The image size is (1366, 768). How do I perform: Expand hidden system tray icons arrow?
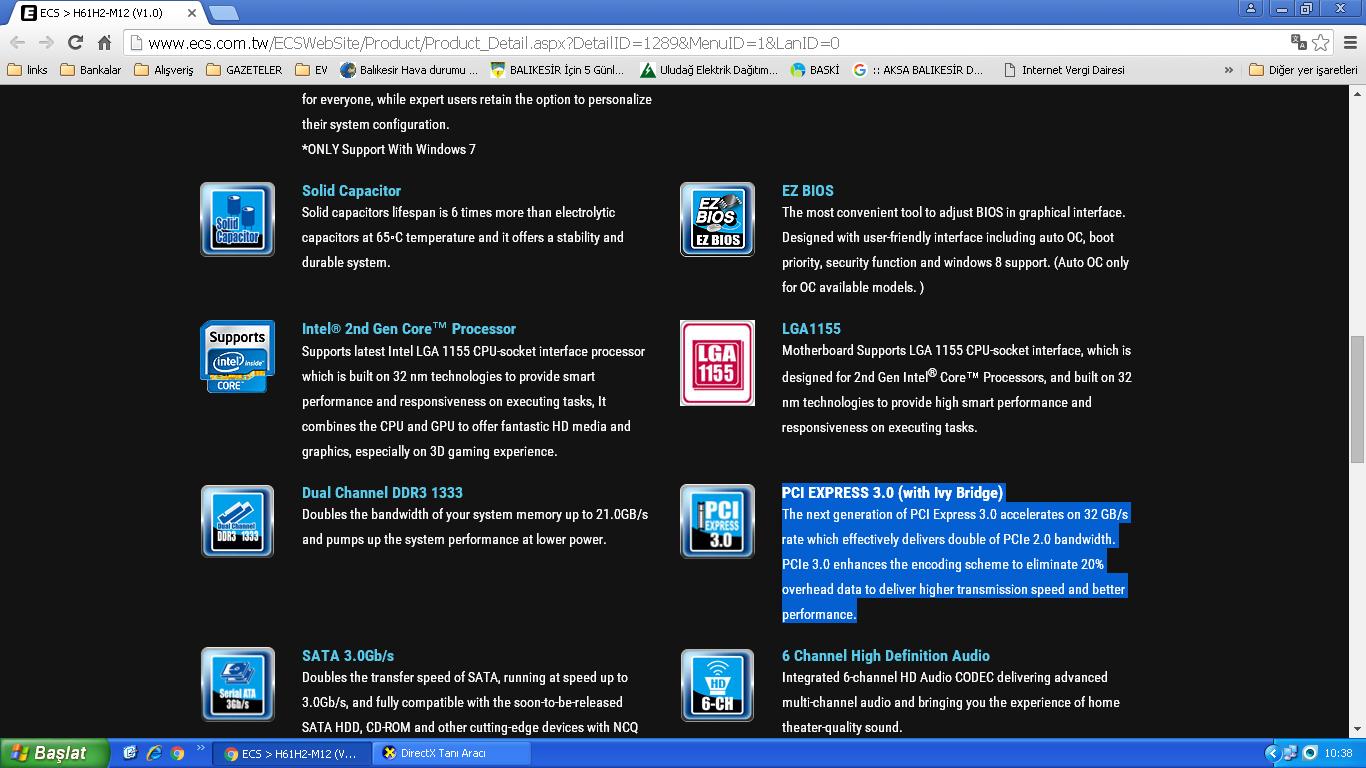click(x=1273, y=753)
